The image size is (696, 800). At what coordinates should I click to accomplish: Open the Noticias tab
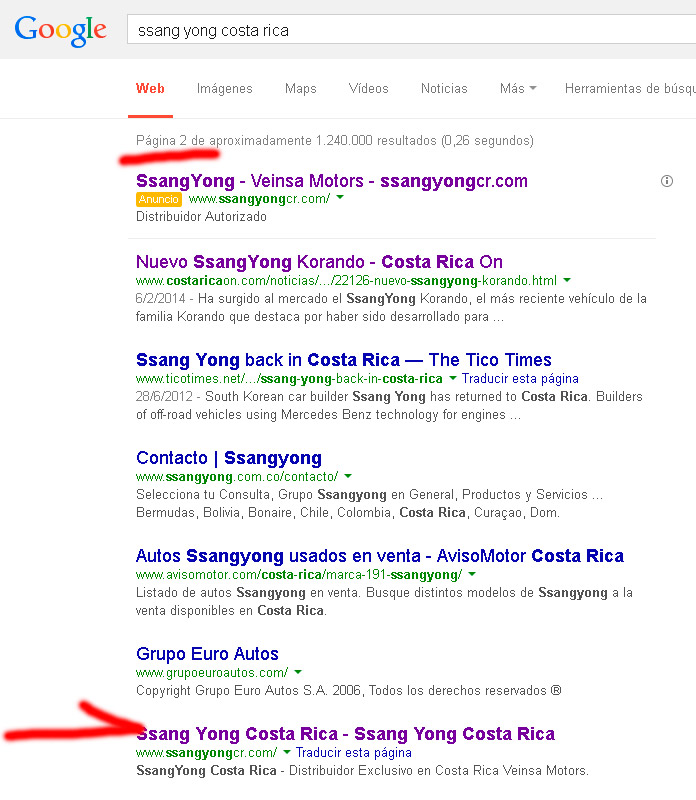click(x=444, y=89)
